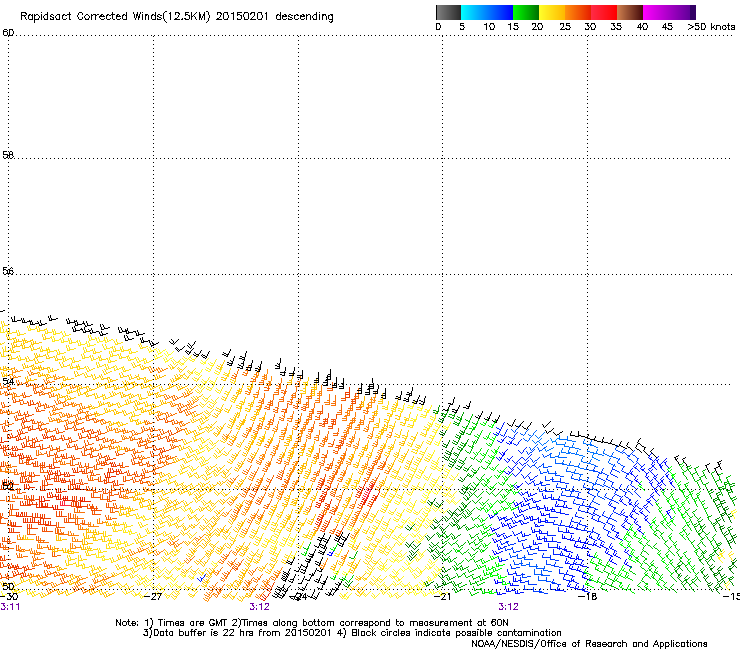Viewport: 740px width, 650px height.
Task: Click the purple '3:12' time label near -24
Action: click(260, 607)
